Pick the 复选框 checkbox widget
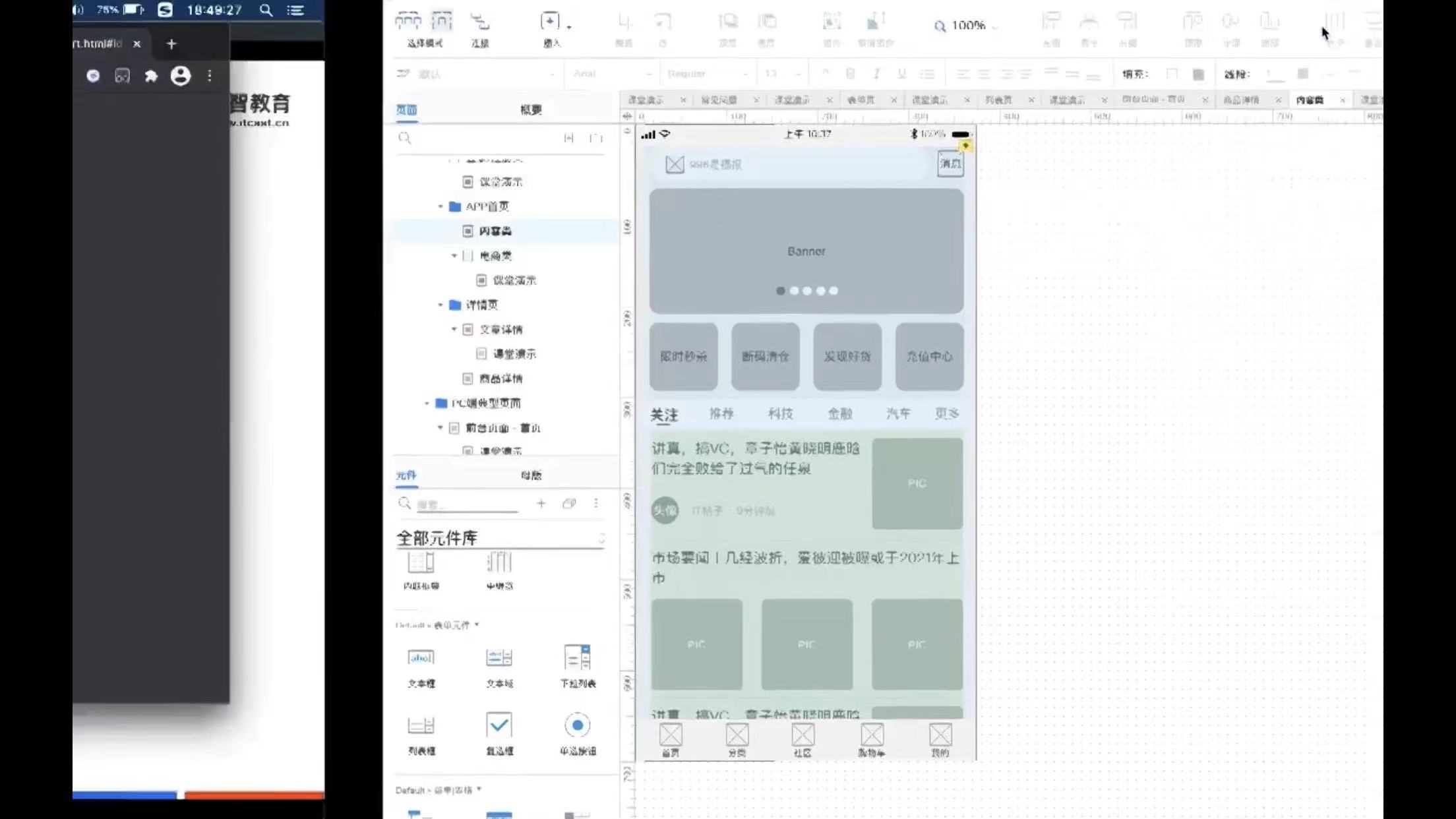Viewport: 1456px width, 819px height. point(499,725)
